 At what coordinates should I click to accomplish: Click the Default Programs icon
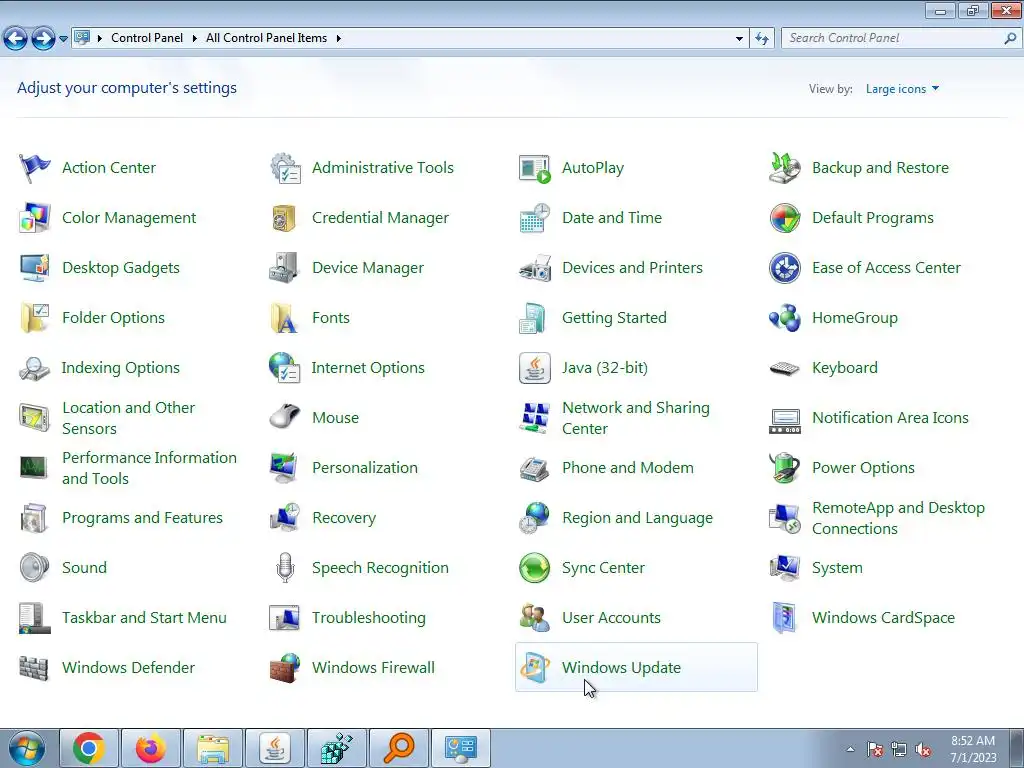(x=784, y=218)
